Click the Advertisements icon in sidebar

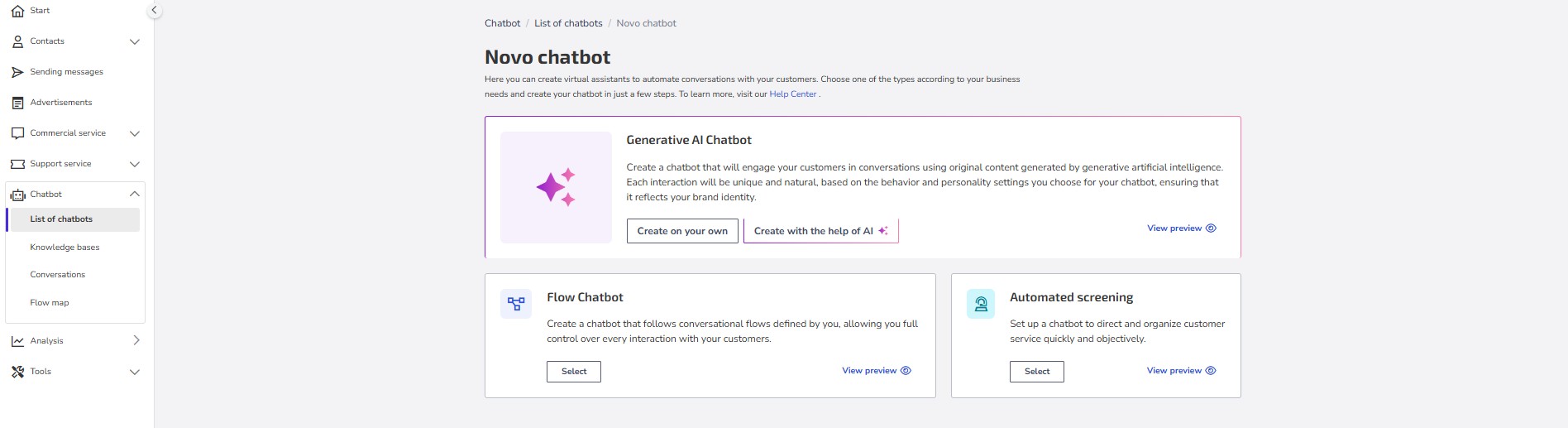click(17, 103)
